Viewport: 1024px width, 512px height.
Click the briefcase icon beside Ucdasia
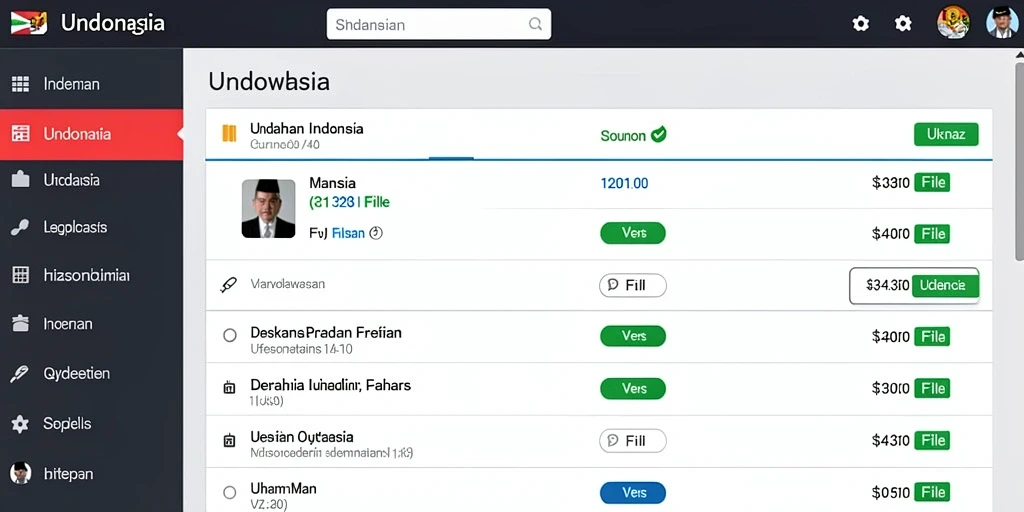tap(21, 179)
